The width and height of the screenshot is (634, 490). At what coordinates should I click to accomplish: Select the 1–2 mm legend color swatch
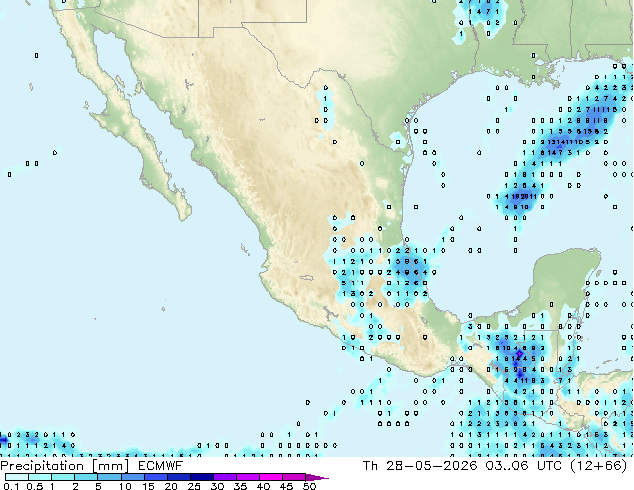(x=63, y=477)
